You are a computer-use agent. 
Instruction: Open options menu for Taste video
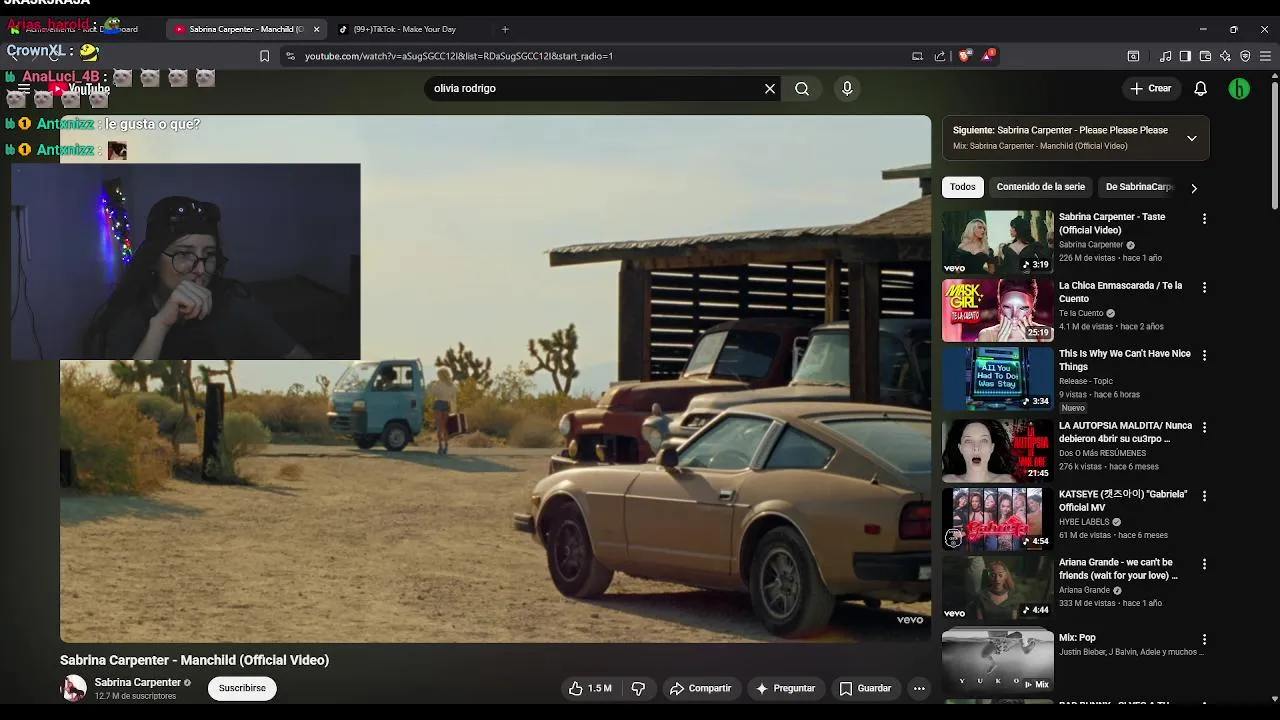tap(1204, 218)
